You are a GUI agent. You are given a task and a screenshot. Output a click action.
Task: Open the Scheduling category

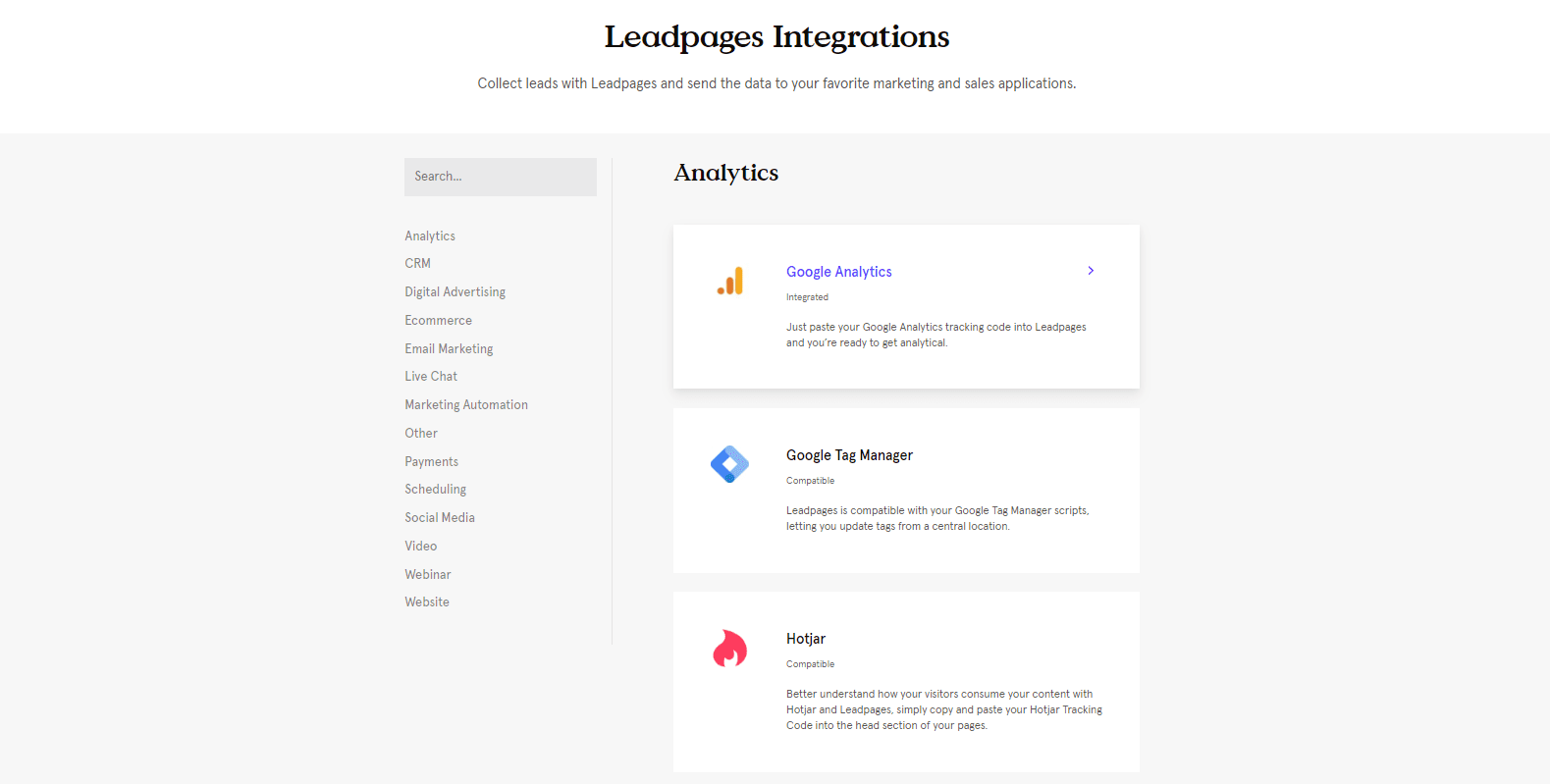coord(436,489)
